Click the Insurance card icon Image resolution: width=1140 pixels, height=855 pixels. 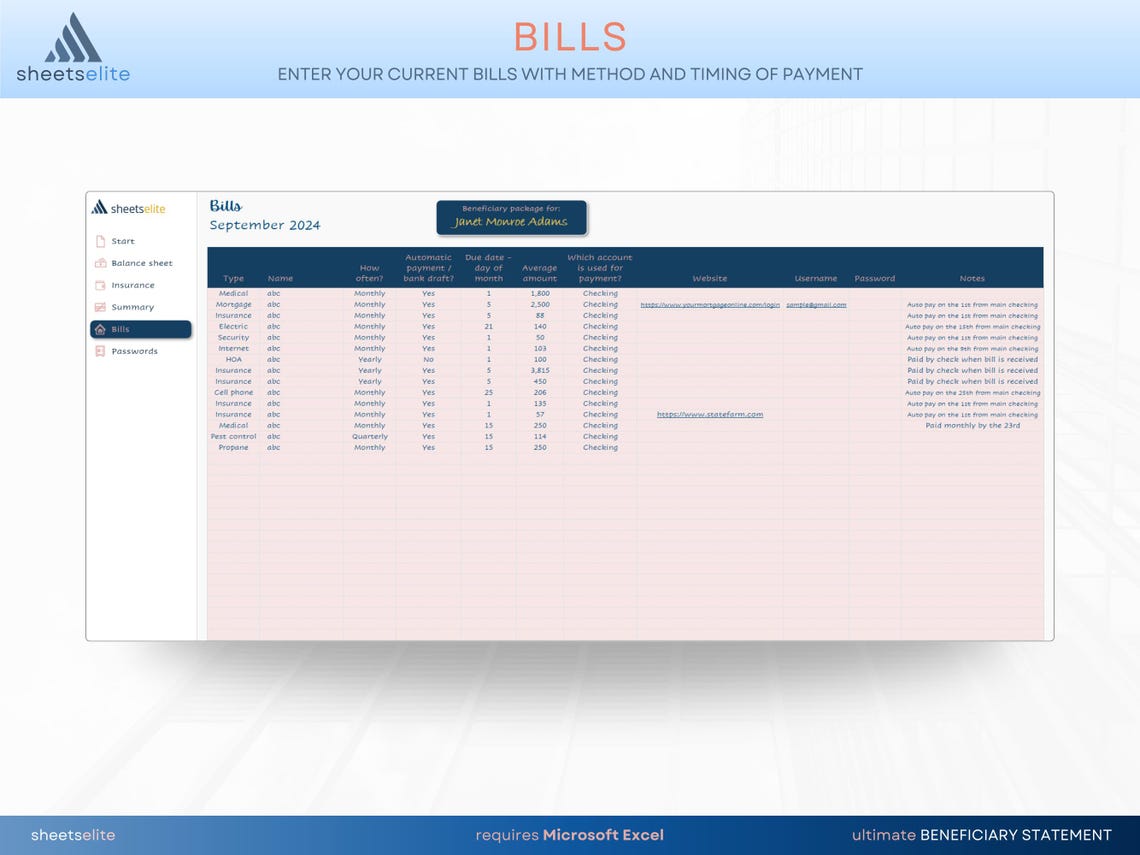click(x=100, y=285)
